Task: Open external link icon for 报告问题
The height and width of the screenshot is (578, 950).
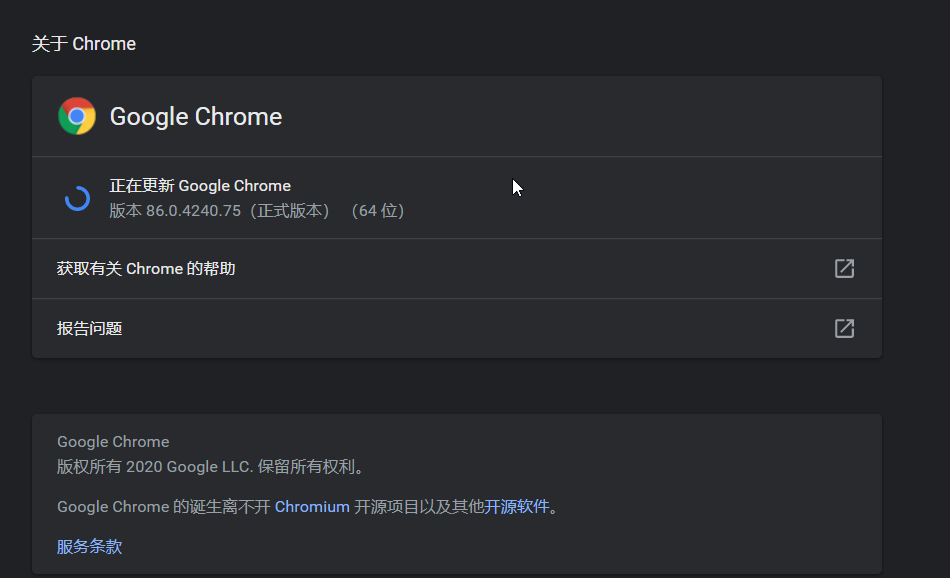Action: [844, 328]
